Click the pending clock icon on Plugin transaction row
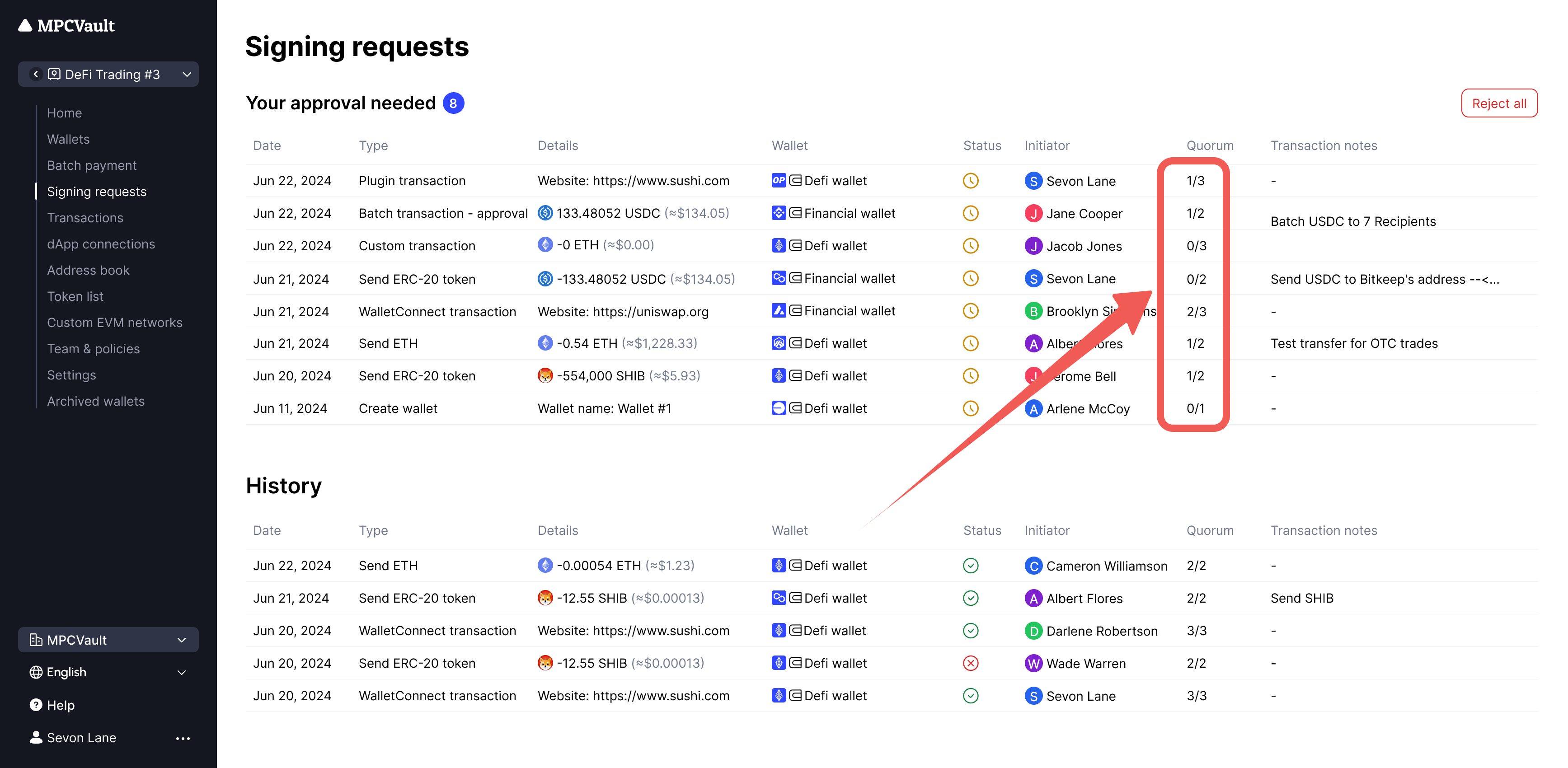 click(x=970, y=181)
